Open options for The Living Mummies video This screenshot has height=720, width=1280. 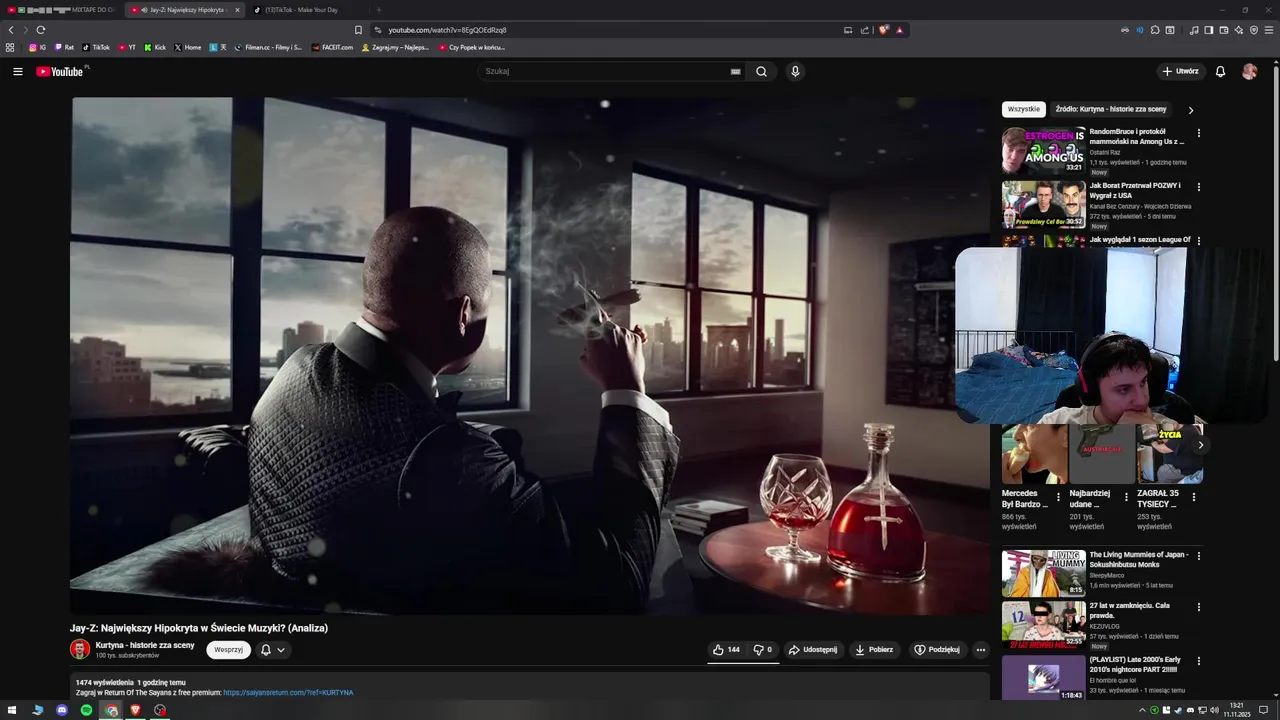point(1199,555)
